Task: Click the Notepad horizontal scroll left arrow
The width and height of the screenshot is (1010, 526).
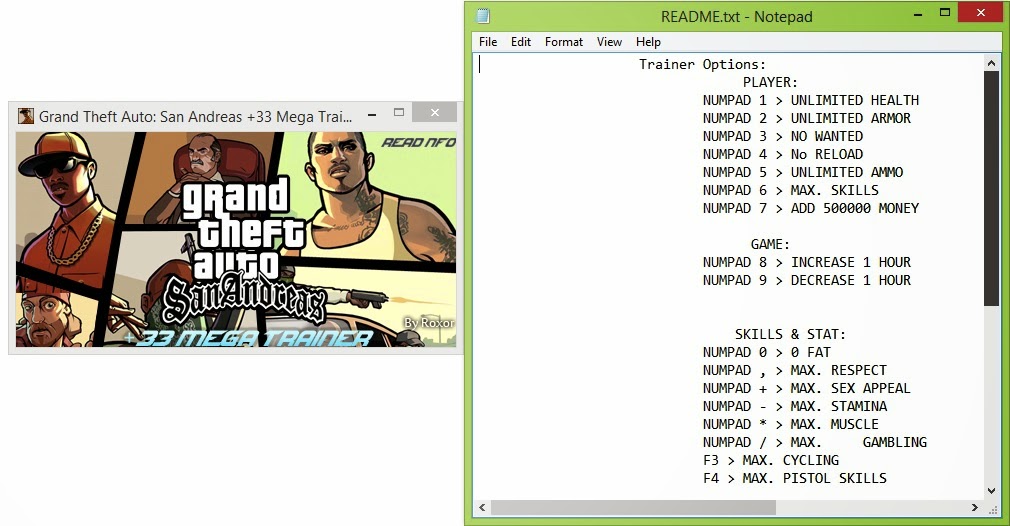Action: click(x=482, y=507)
